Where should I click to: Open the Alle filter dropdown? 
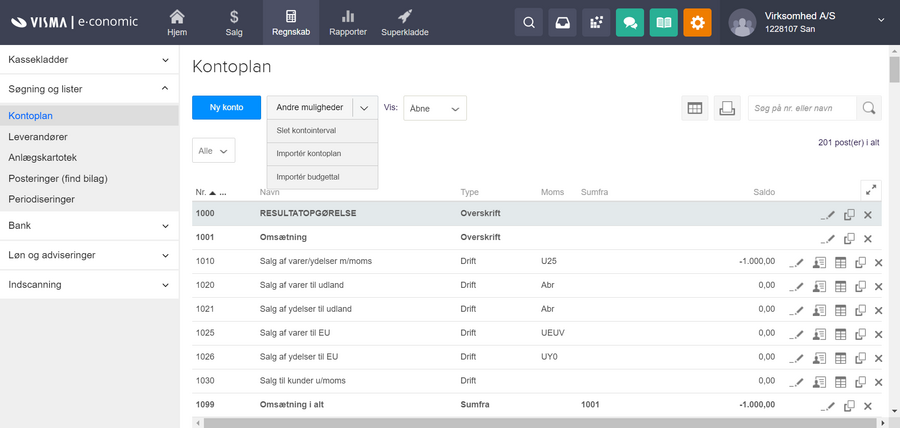pyautogui.click(x=213, y=151)
